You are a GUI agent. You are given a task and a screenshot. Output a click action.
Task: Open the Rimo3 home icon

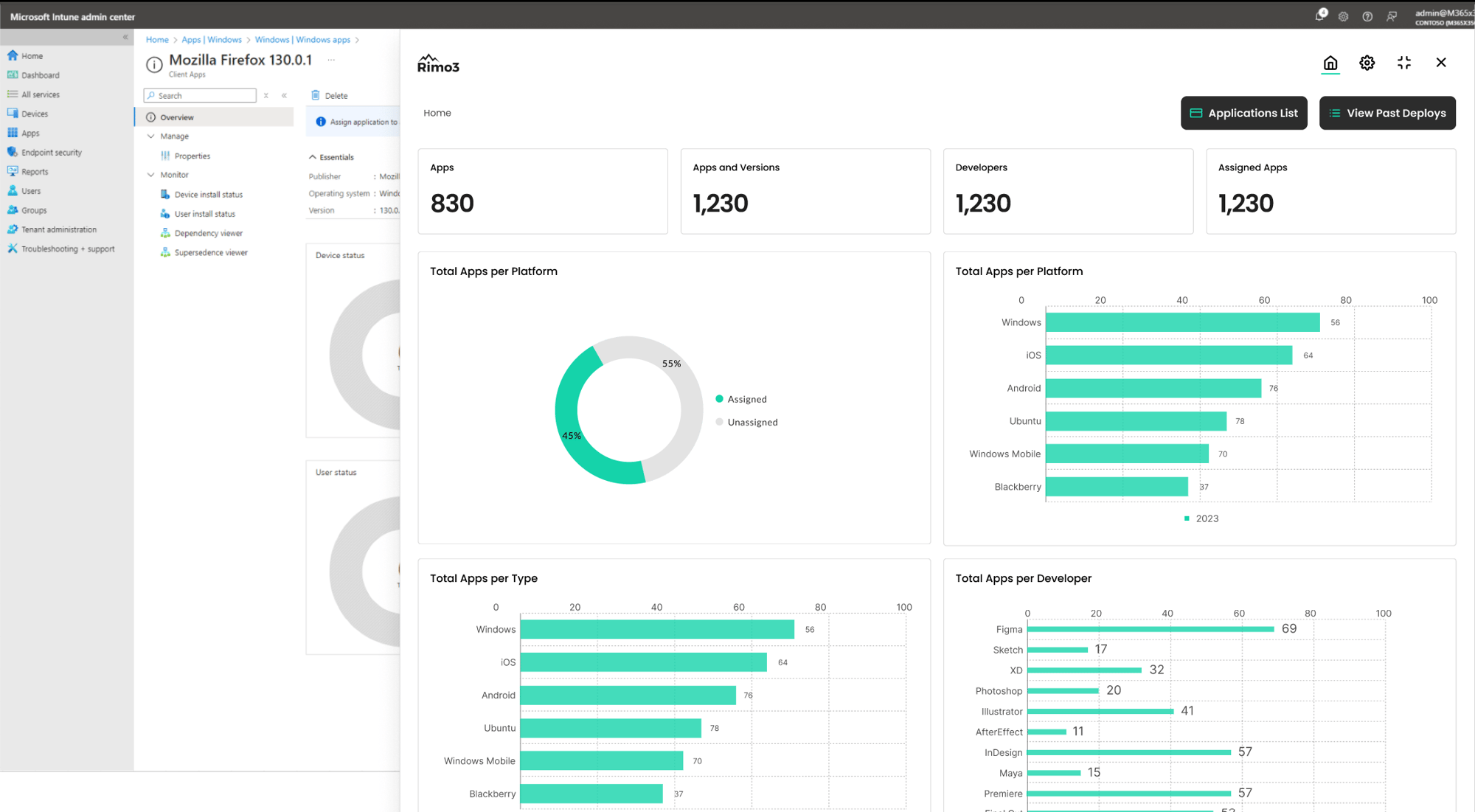(x=1330, y=63)
